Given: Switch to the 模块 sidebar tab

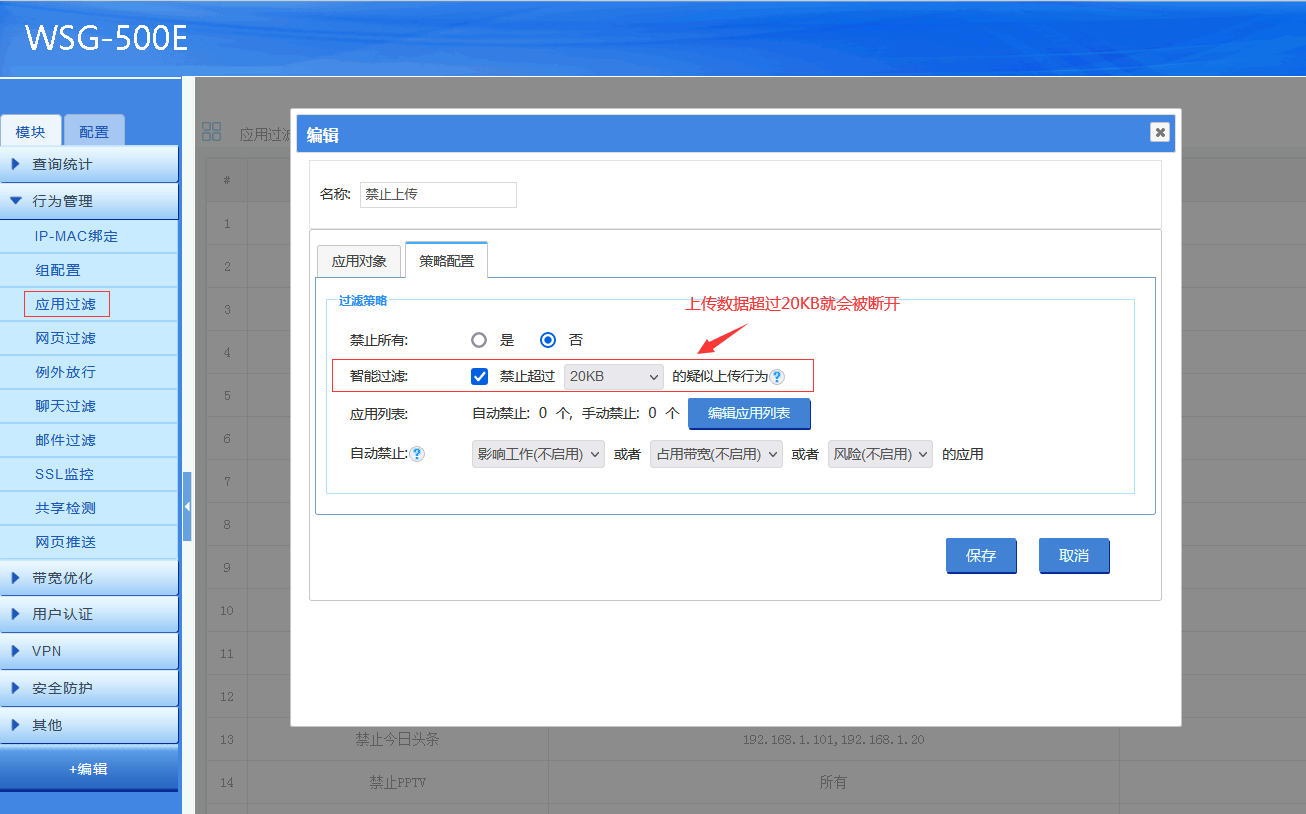Looking at the screenshot, I should tap(31, 132).
